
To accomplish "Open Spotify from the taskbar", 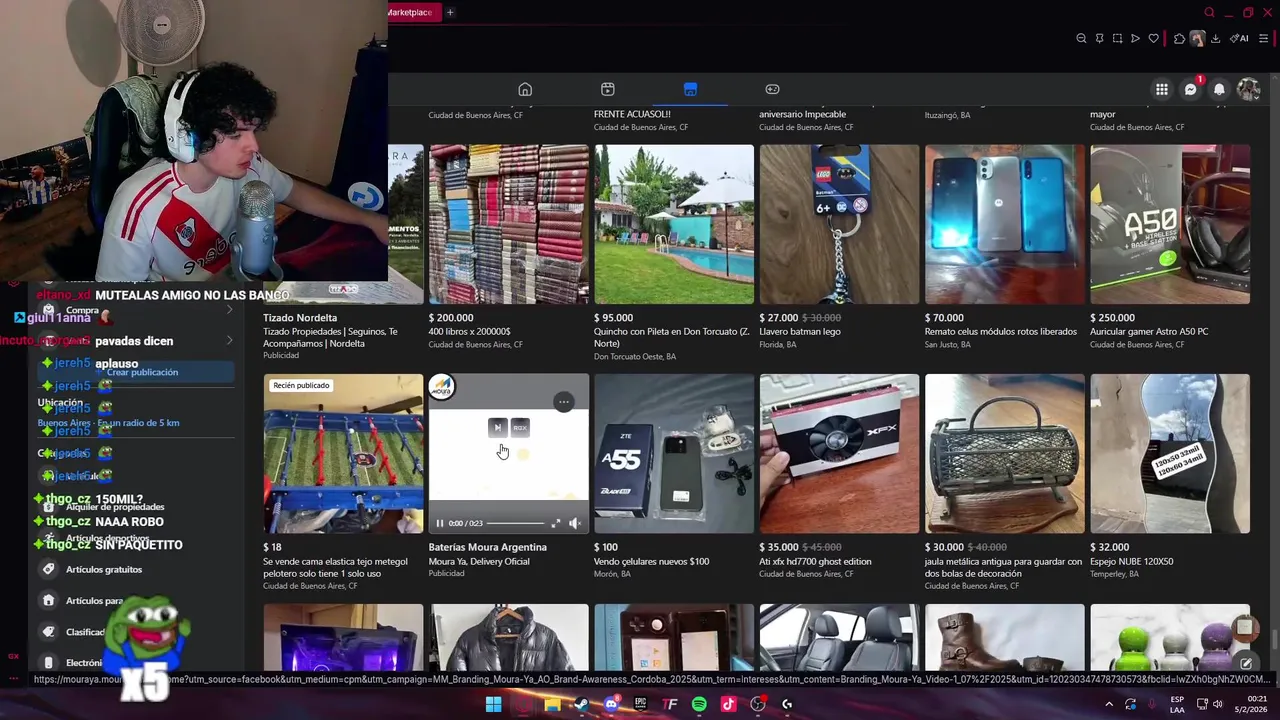I will coord(699,704).
